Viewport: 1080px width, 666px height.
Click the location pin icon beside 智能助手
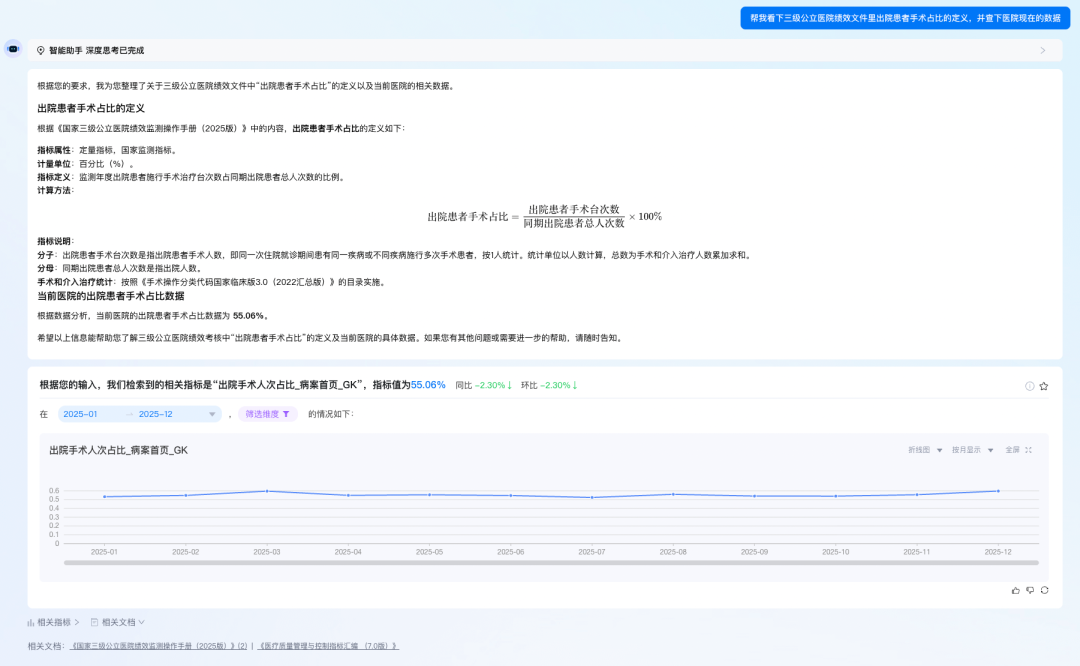point(41,50)
